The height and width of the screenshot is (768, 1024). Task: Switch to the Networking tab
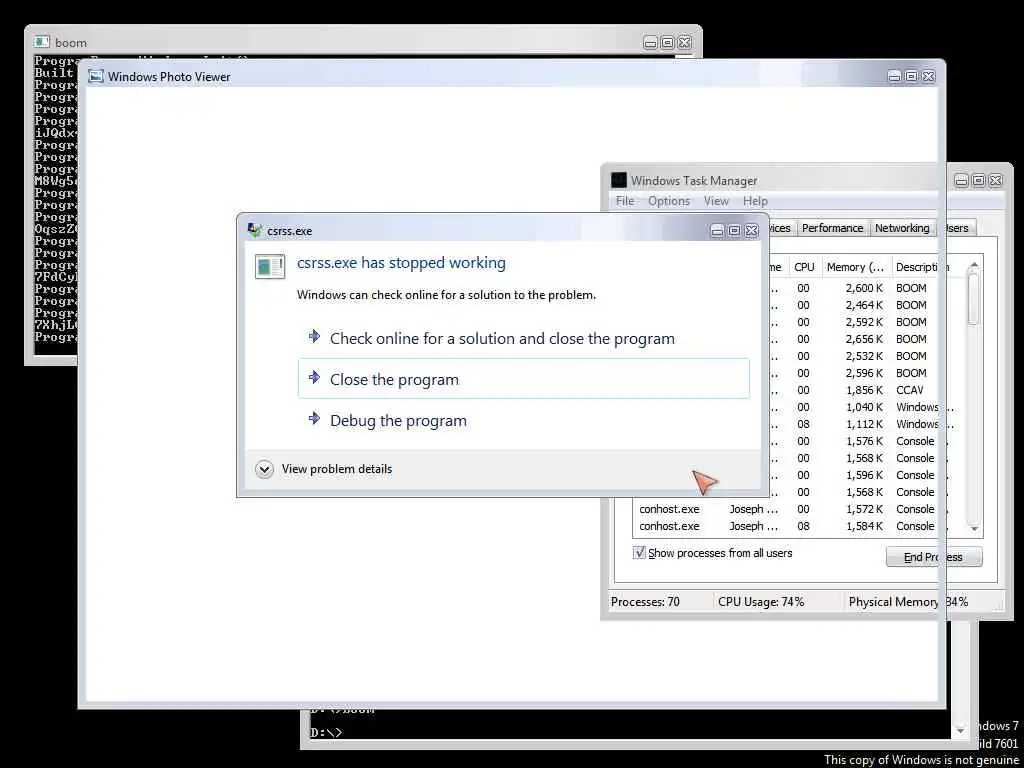902,228
